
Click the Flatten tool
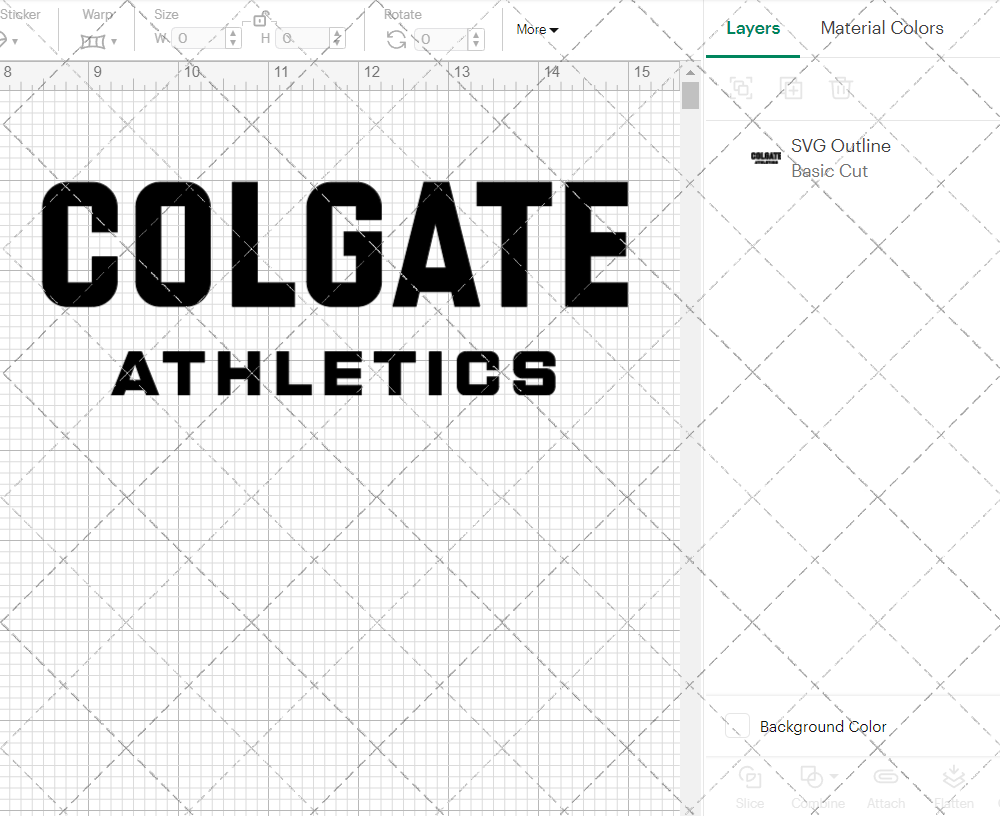(953, 787)
